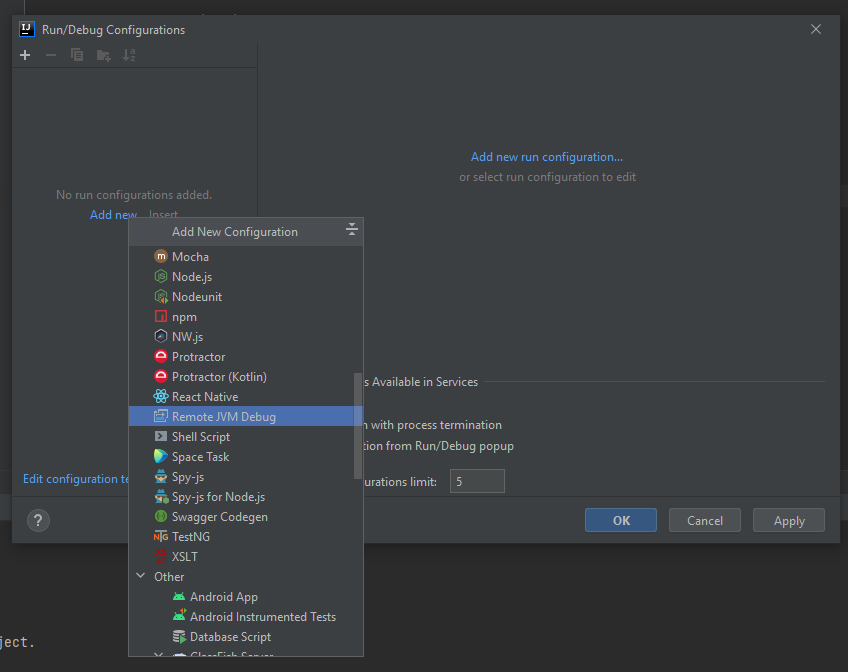Select the Android App icon
The image size is (848, 672).
click(x=178, y=596)
